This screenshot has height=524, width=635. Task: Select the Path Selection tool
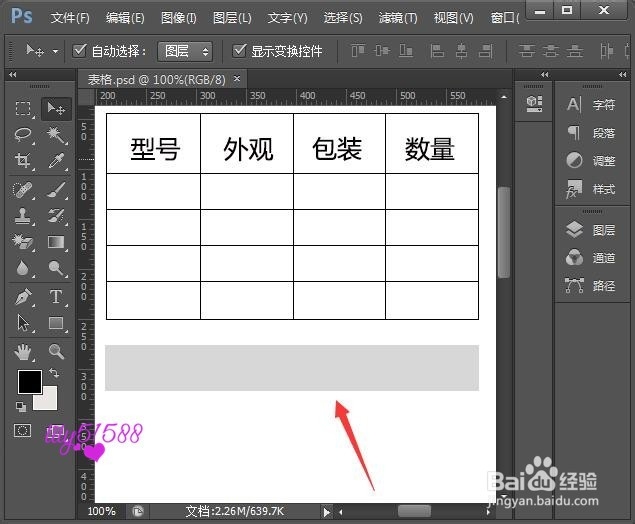pyautogui.click(x=23, y=323)
